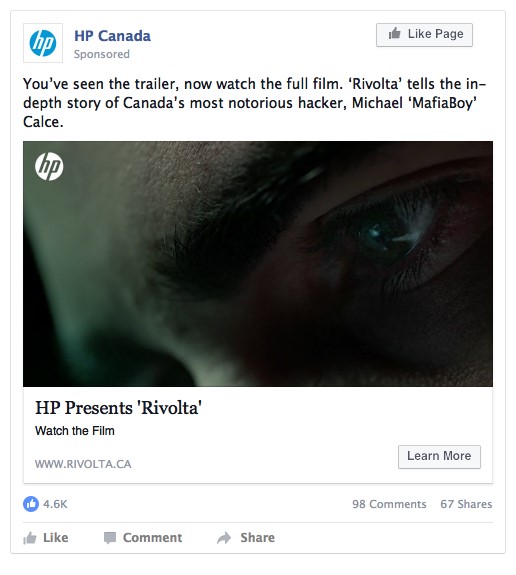View the 4.6K likes count

click(x=55, y=504)
